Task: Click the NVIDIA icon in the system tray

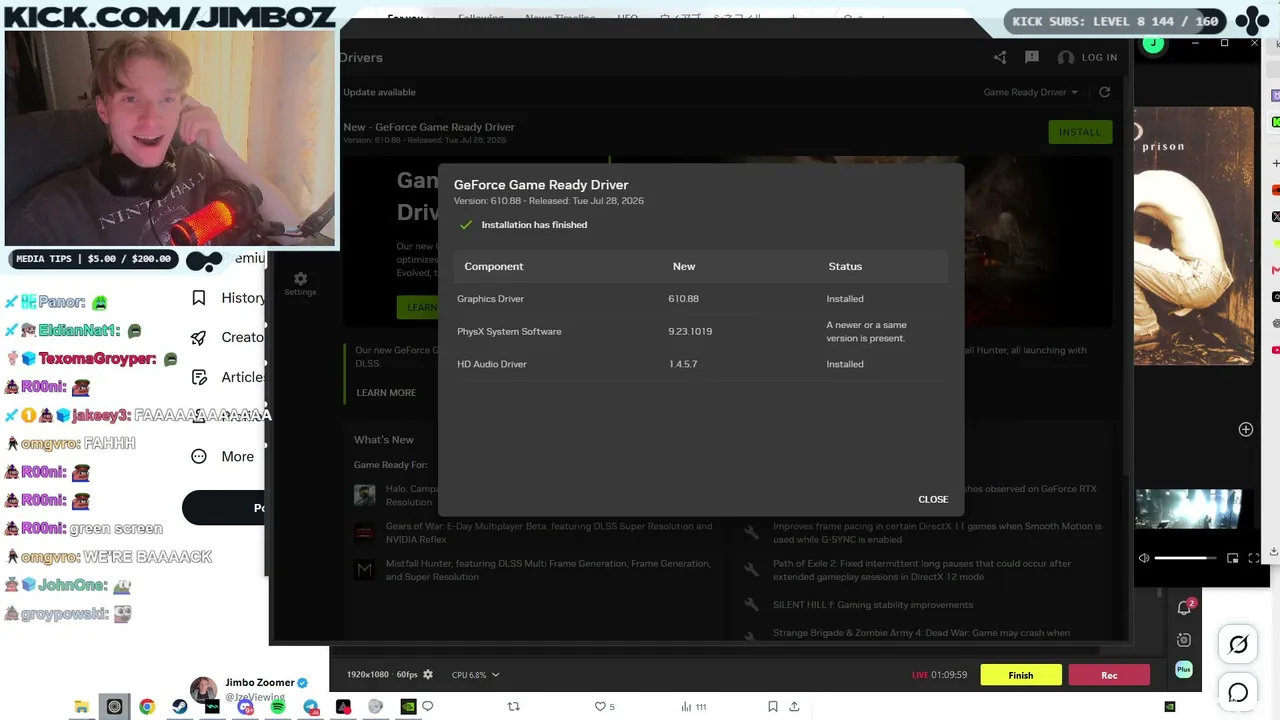Action: (x=1170, y=707)
